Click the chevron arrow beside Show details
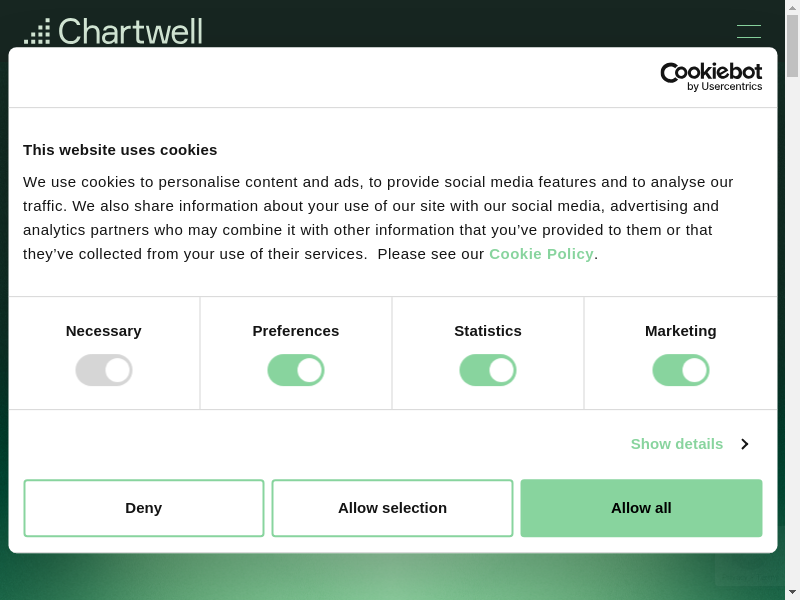 [x=744, y=444]
